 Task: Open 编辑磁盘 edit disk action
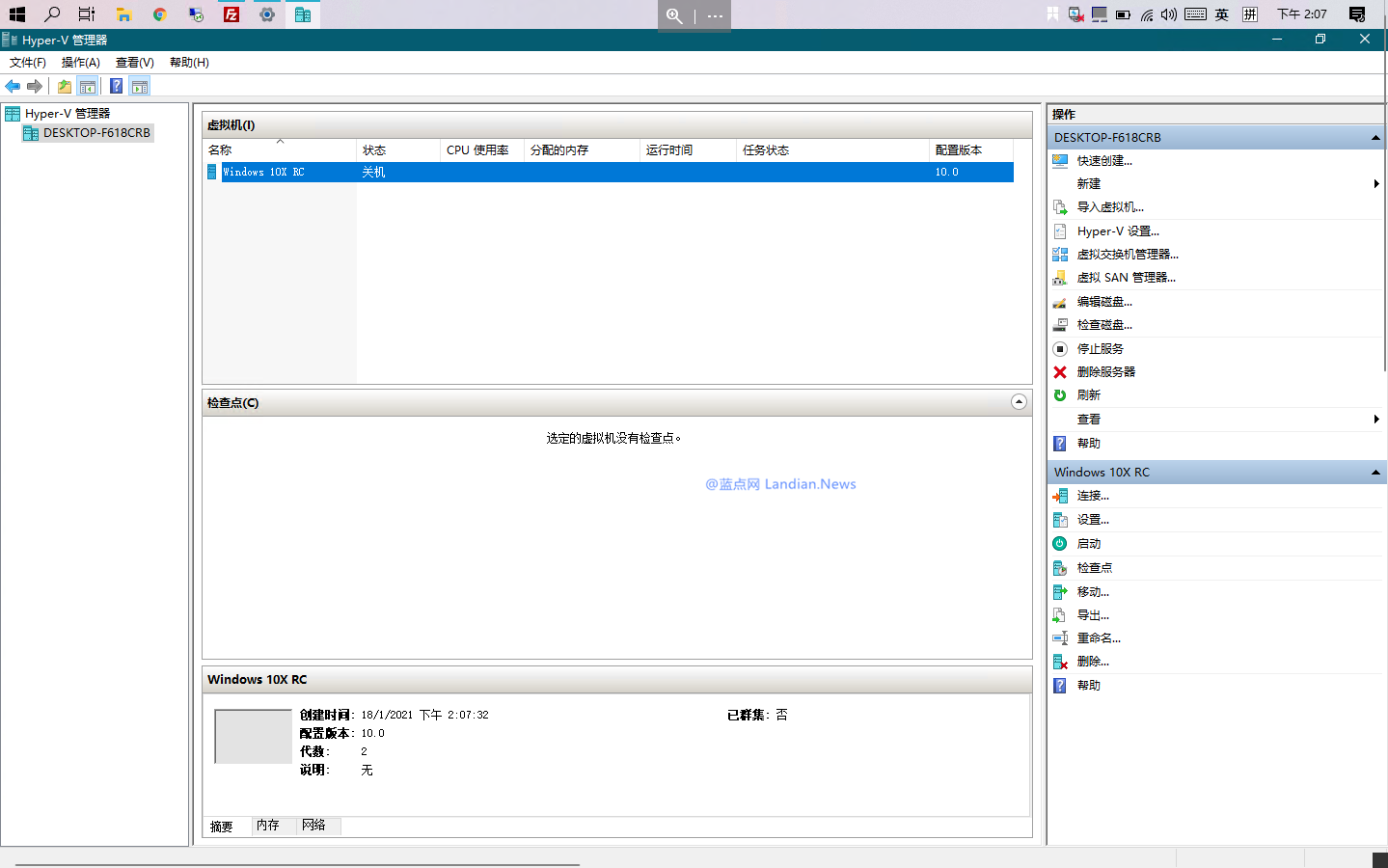pos(1104,302)
